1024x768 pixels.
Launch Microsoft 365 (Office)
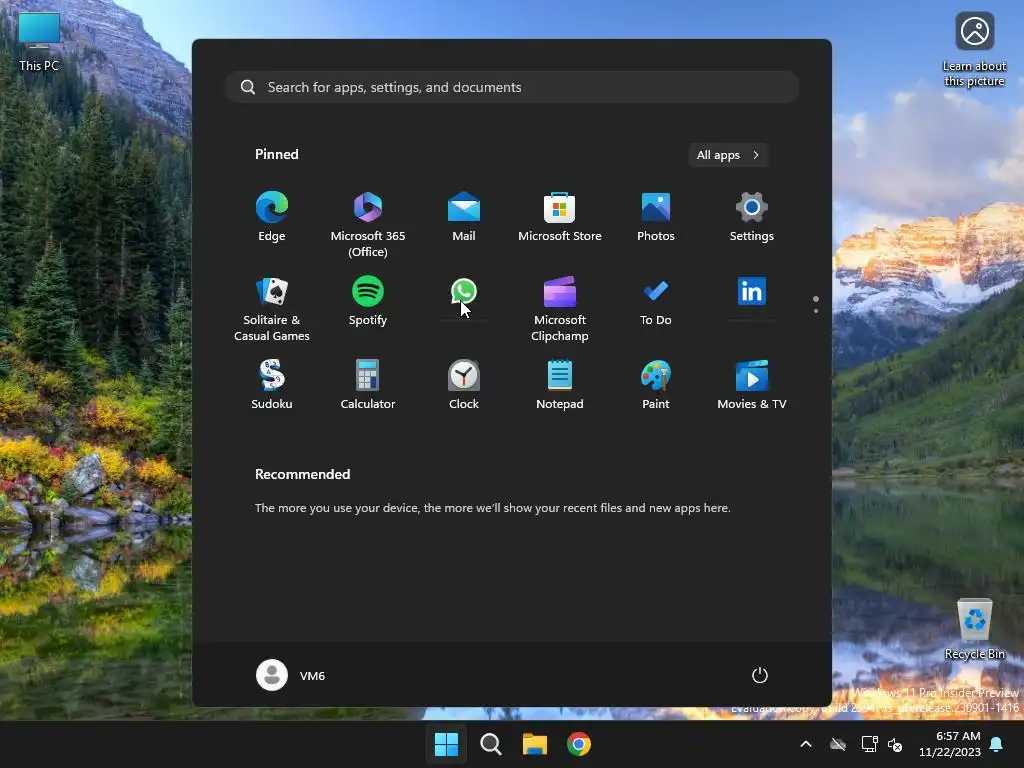(x=368, y=225)
